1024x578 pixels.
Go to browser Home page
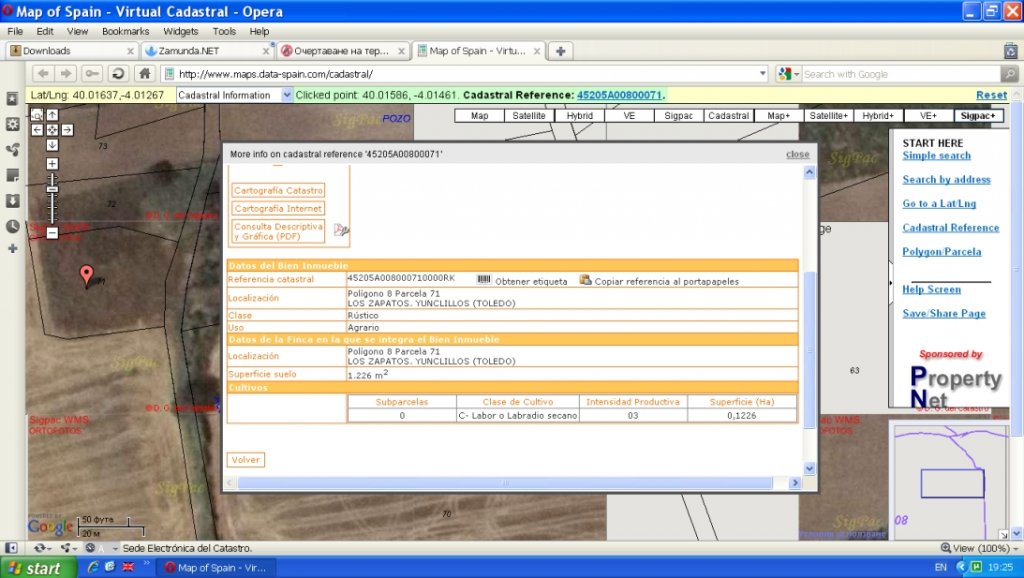coord(144,73)
